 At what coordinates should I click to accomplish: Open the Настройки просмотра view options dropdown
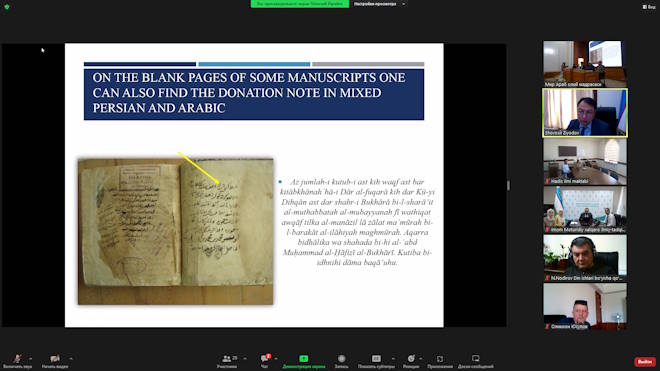380,4
